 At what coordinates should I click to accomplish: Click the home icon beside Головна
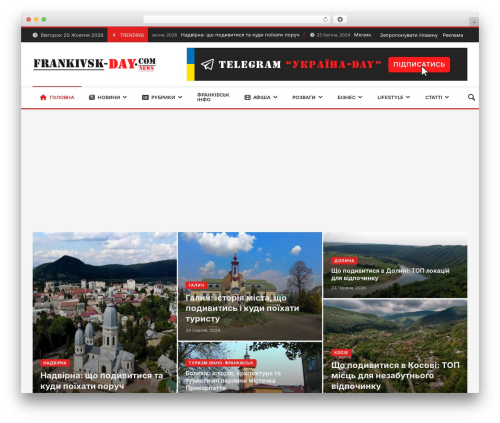[x=43, y=97]
